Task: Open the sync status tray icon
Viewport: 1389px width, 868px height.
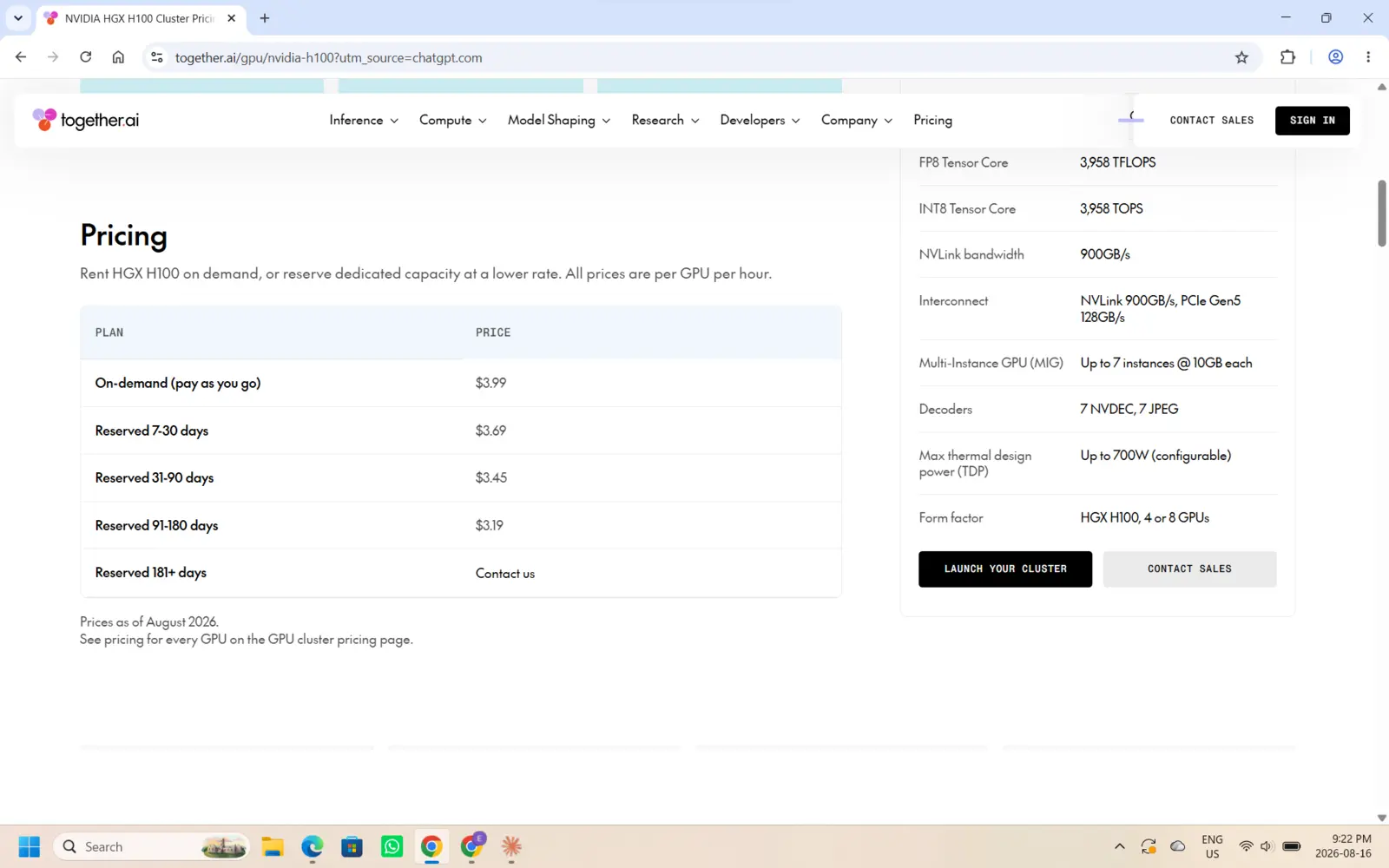Action: (x=1149, y=846)
